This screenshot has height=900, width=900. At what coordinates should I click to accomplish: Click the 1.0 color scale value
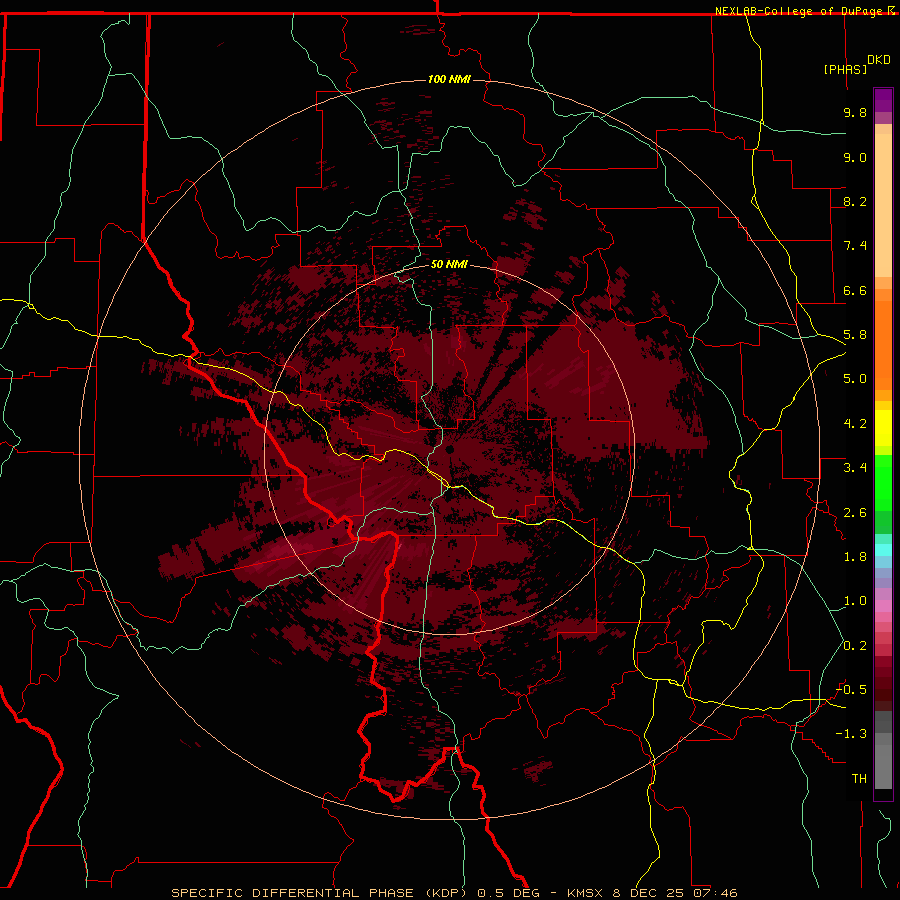(855, 601)
